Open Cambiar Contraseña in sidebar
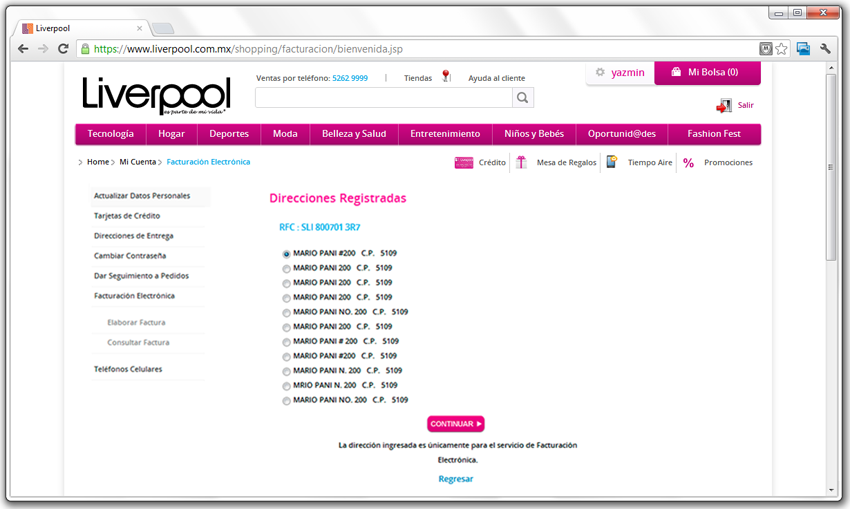 130,256
